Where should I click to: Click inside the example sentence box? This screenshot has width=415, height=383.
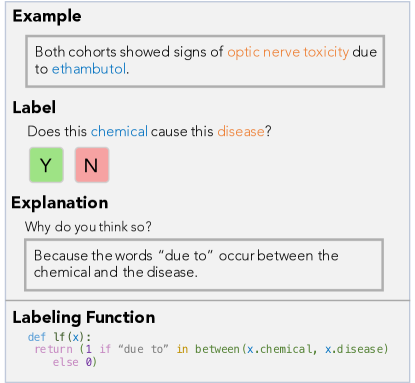pos(205,61)
